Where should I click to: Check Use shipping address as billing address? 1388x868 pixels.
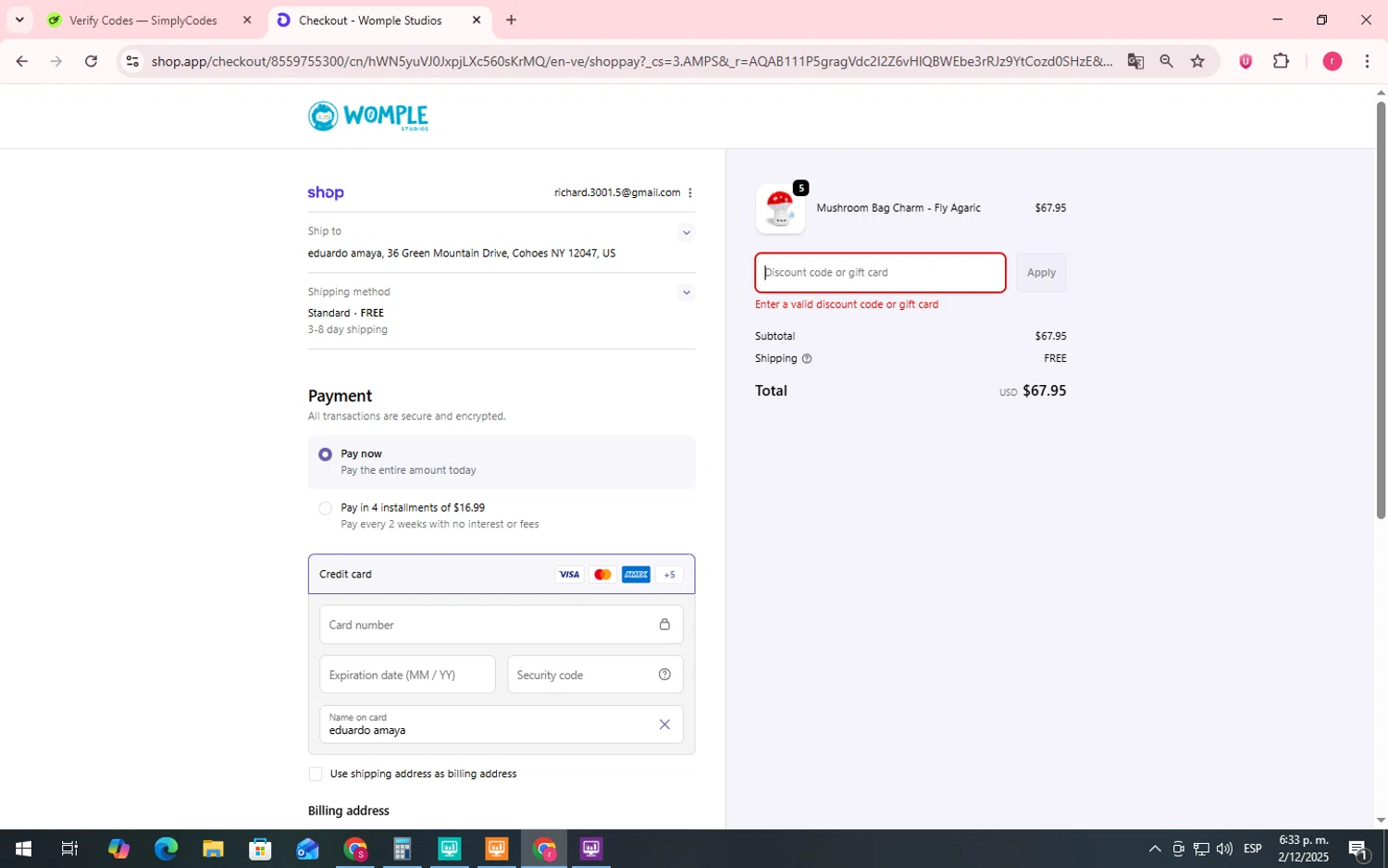click(316, 774)
